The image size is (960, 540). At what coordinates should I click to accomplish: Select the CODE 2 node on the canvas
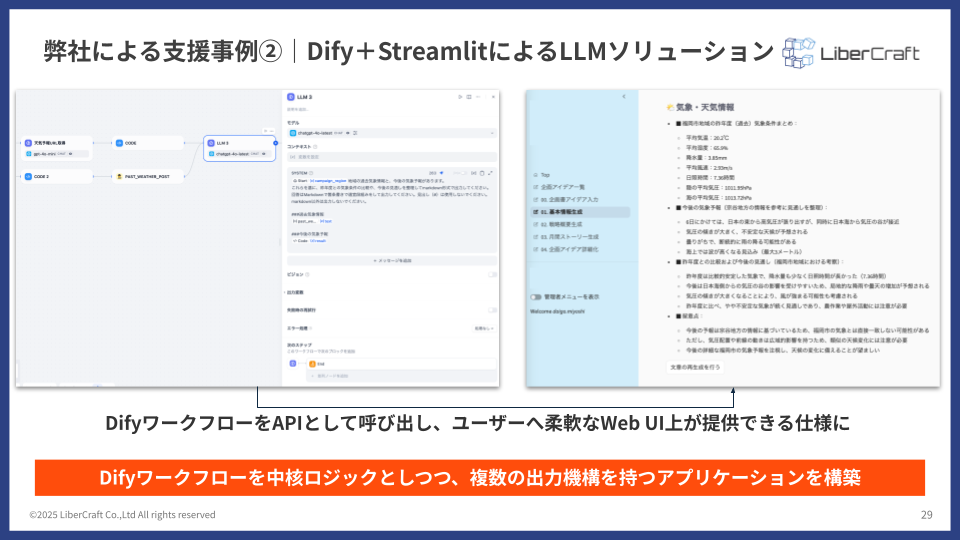pos(57,176)
